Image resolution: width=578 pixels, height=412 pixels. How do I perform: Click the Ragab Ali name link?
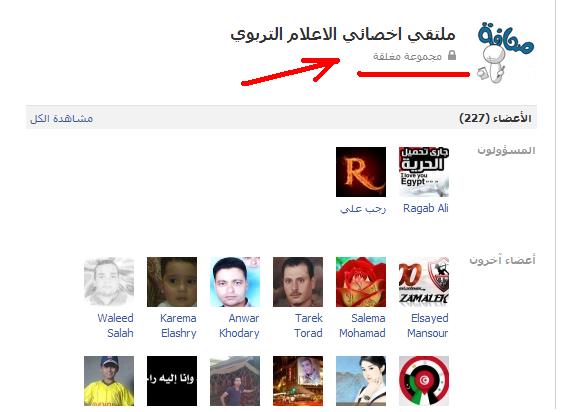point(425,208)
